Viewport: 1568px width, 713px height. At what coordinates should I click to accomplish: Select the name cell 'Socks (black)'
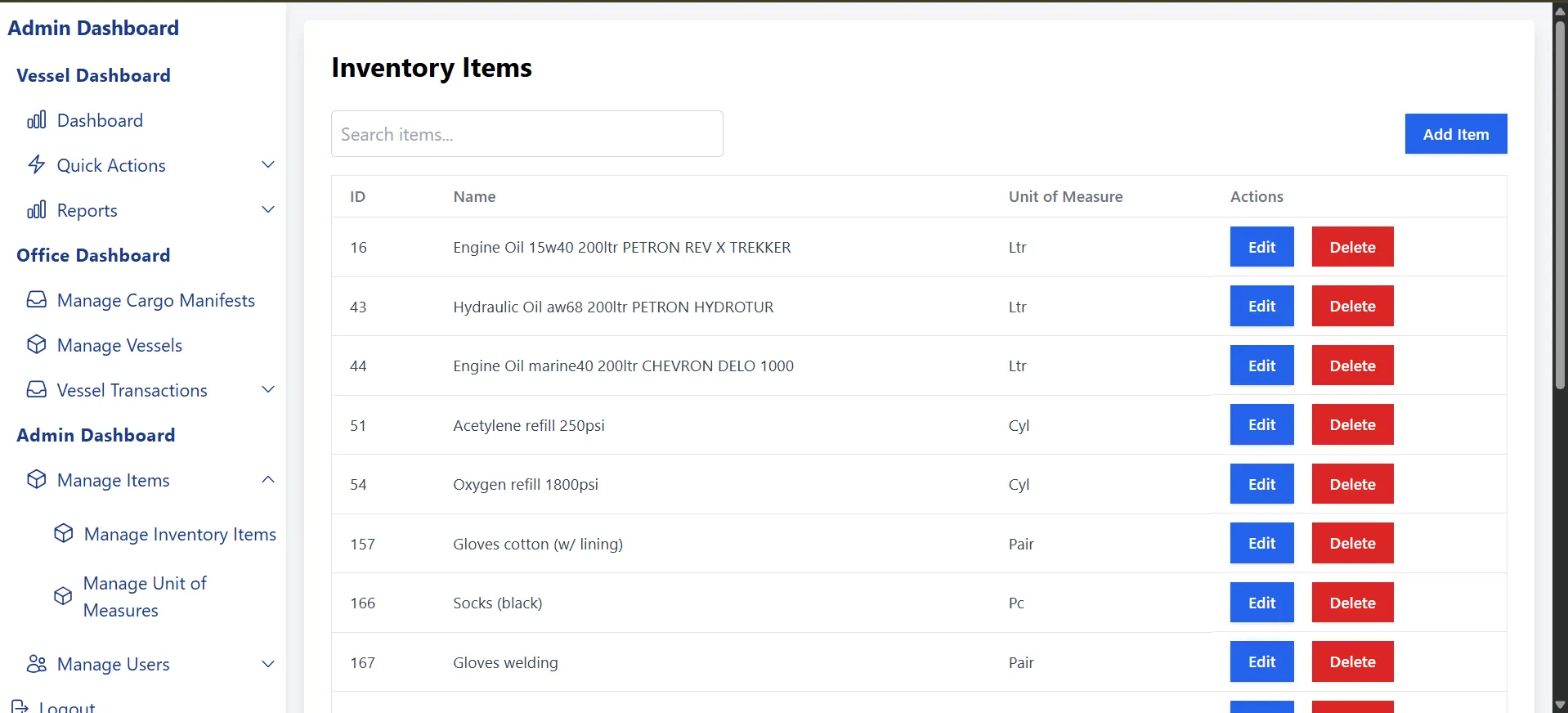(x=497, y=603)
